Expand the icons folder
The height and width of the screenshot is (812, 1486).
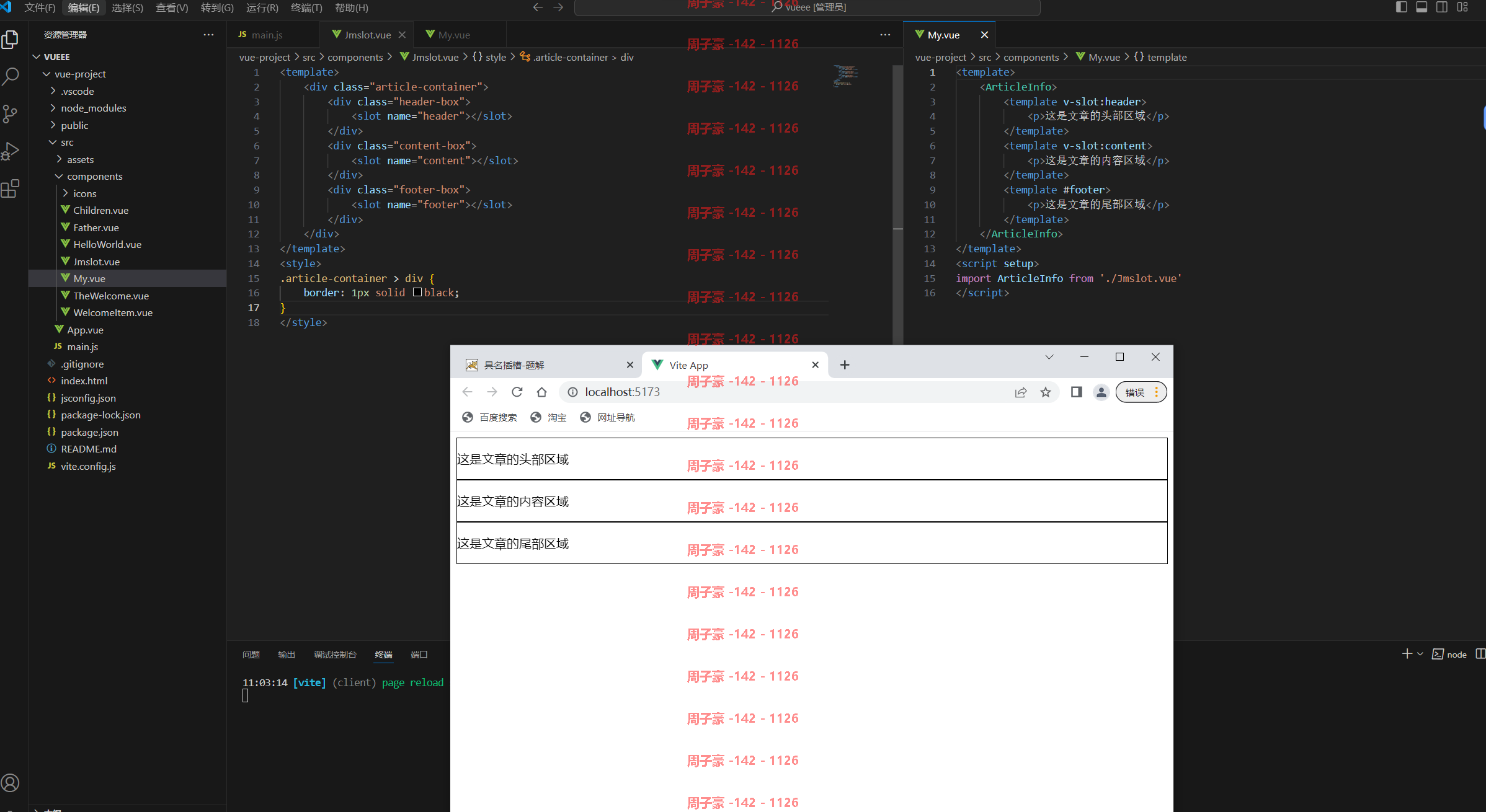(x=65, y=193)
